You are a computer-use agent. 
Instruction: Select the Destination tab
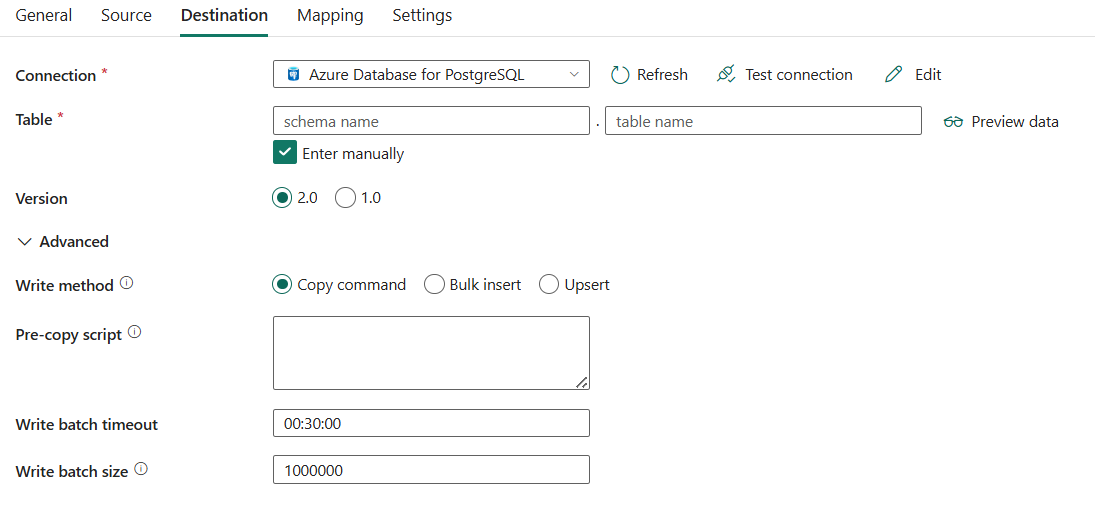(224, 15)
